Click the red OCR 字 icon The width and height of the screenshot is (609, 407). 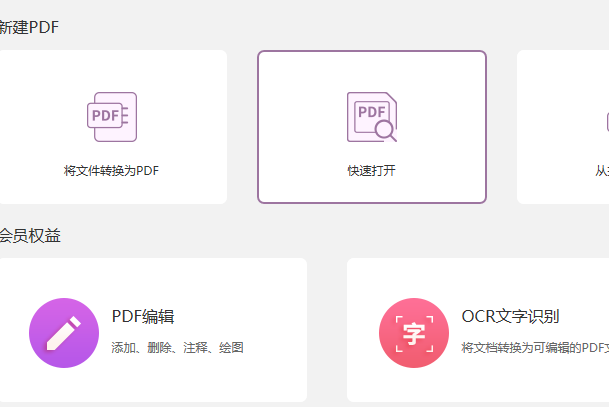coord(414,332)
